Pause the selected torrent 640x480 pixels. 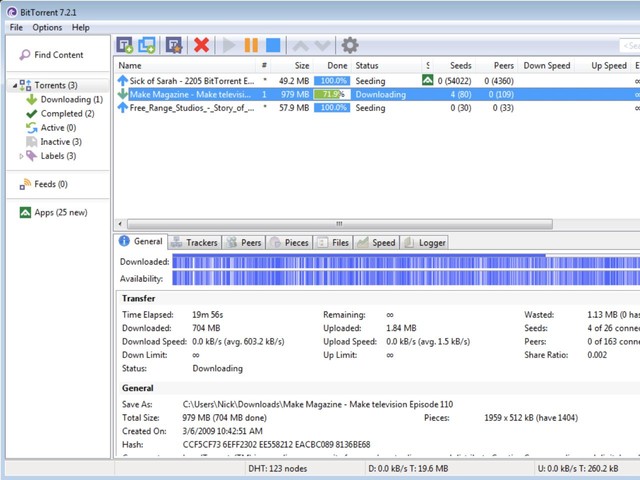(x=251, y=45)
